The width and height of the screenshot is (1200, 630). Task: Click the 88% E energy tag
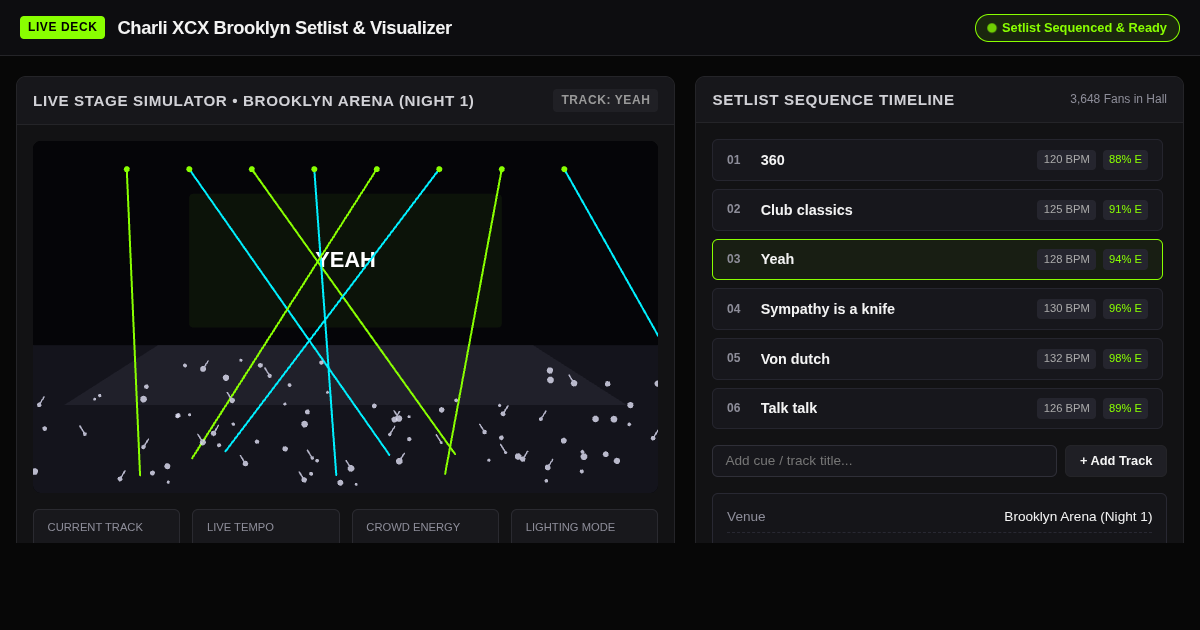(1125, 160)
